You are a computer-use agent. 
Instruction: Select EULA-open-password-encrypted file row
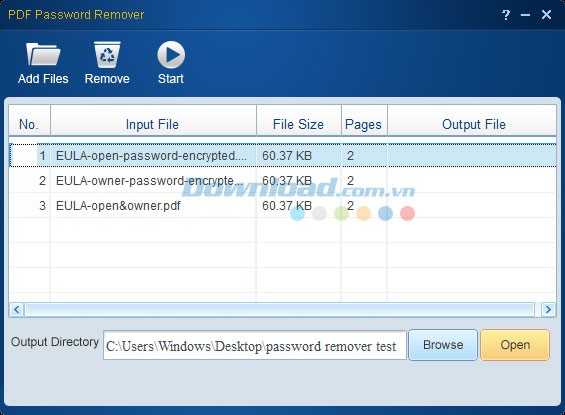282,155
